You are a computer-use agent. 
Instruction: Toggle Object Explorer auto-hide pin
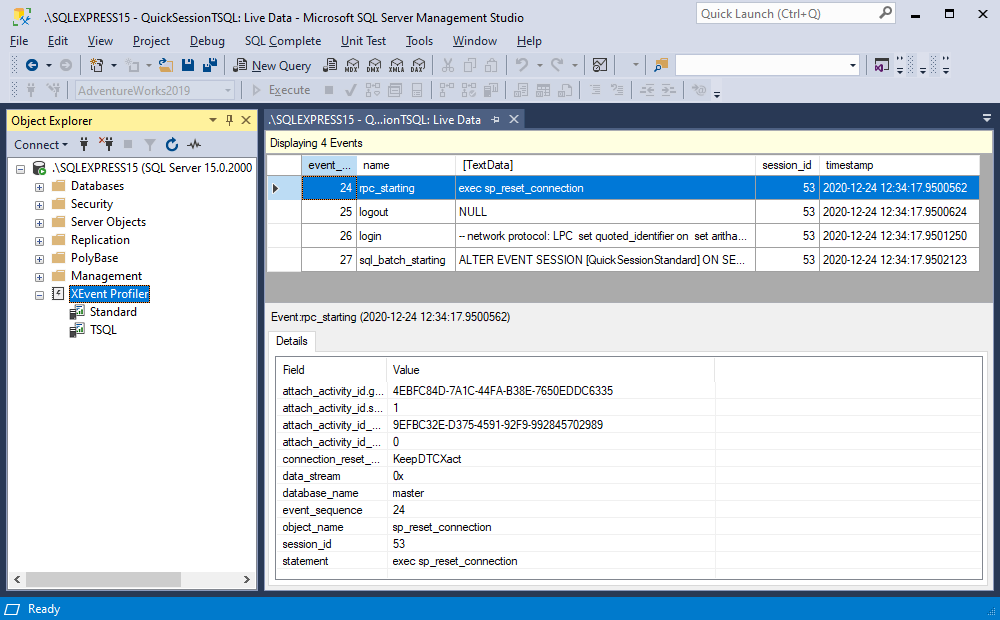click(230, 120)
